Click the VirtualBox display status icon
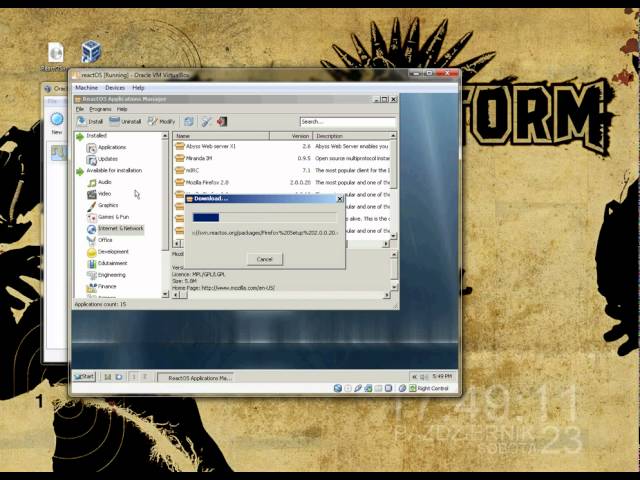Screen dimensions: 640x480 coord(389,388)
